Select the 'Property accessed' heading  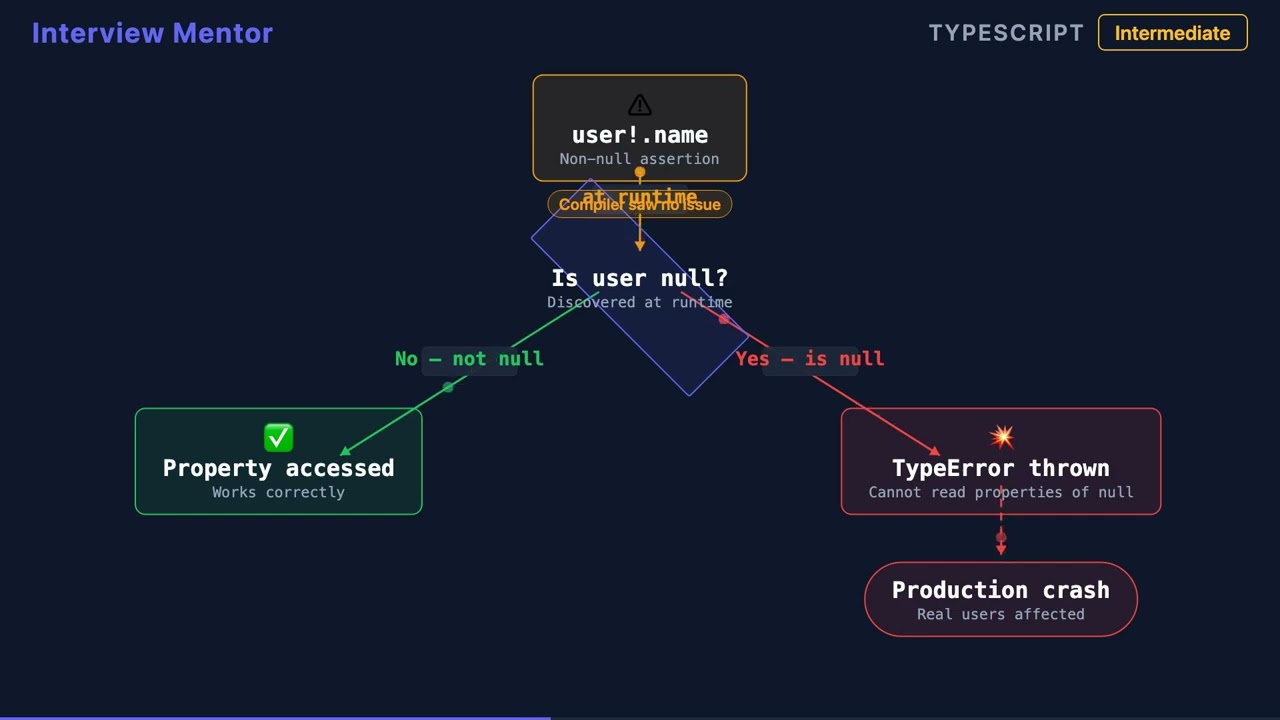(279, 468)
